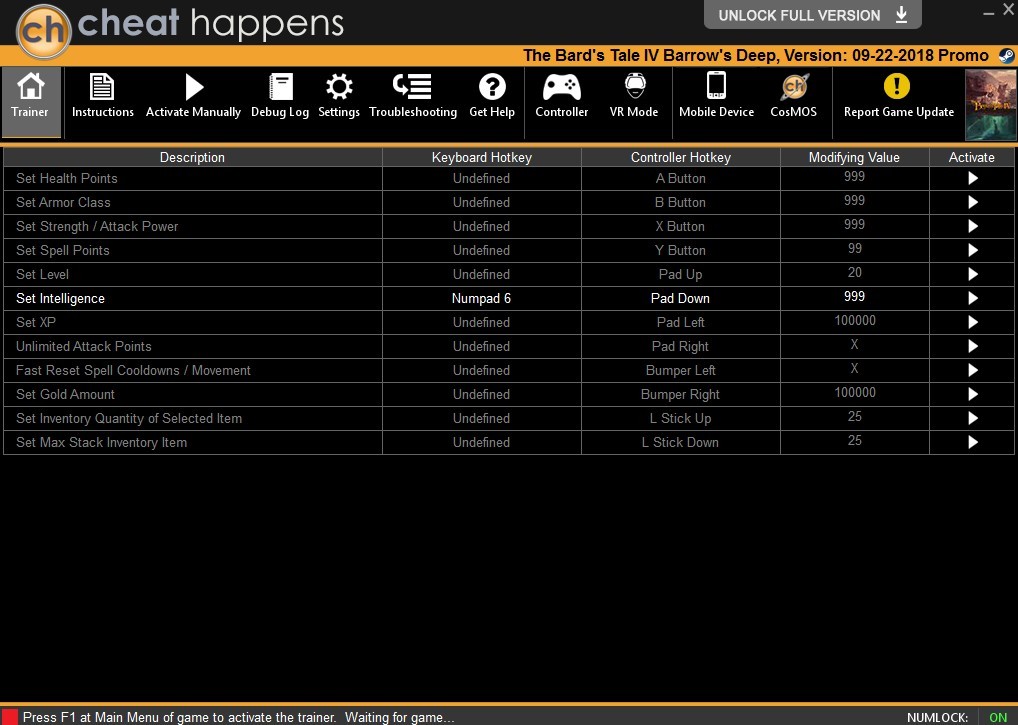Click the Cheat Happens logo

click(43, 31)
